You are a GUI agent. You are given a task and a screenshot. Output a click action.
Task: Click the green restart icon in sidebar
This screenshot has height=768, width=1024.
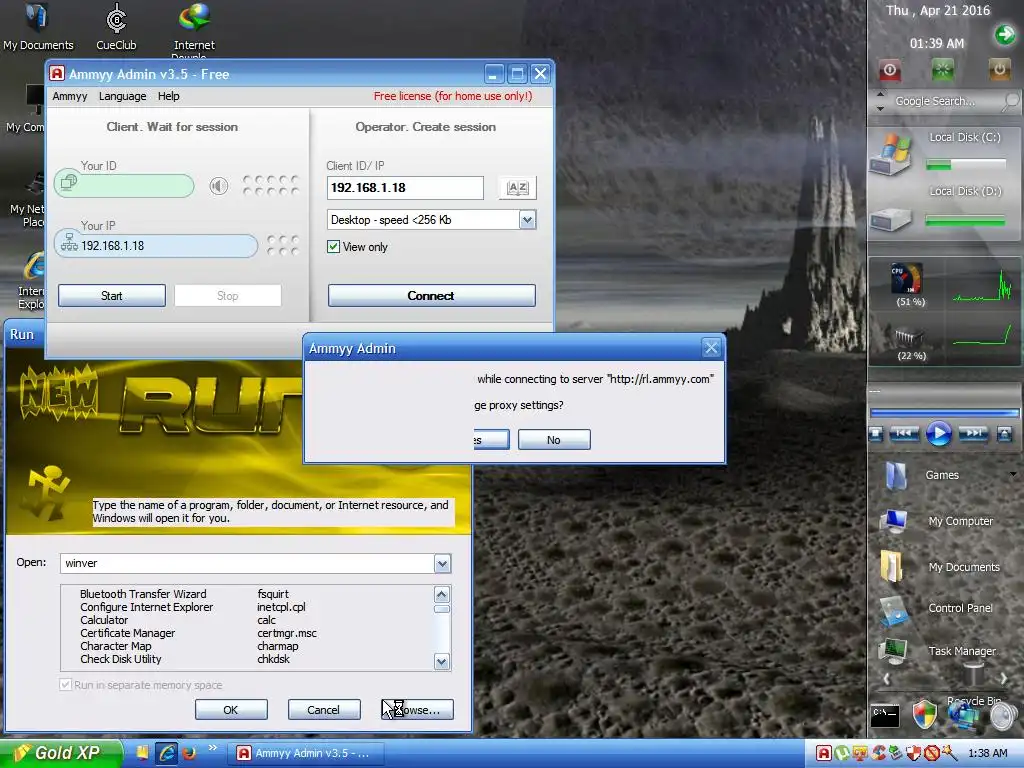point(942,69)
